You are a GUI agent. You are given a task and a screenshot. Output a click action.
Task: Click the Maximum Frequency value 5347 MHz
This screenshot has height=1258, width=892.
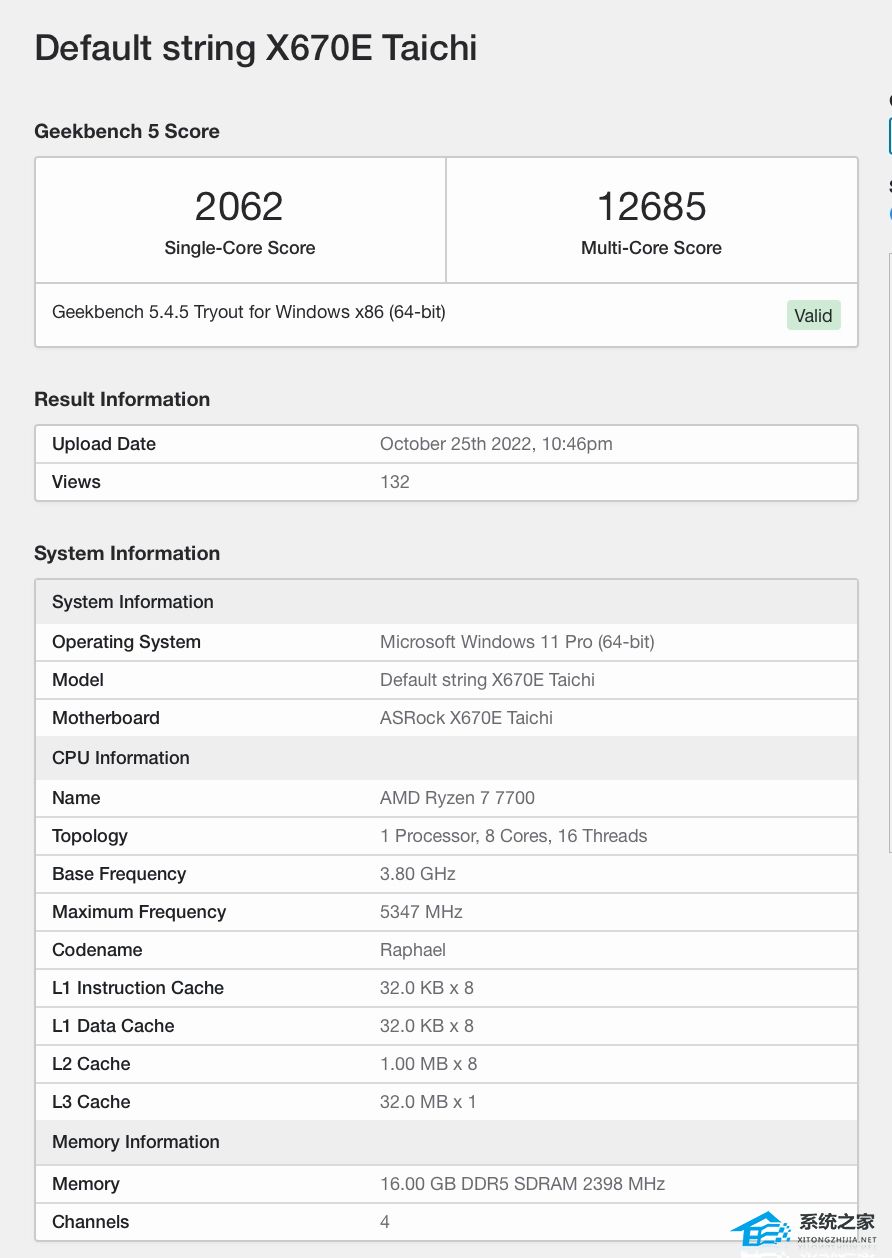[421, 912]
